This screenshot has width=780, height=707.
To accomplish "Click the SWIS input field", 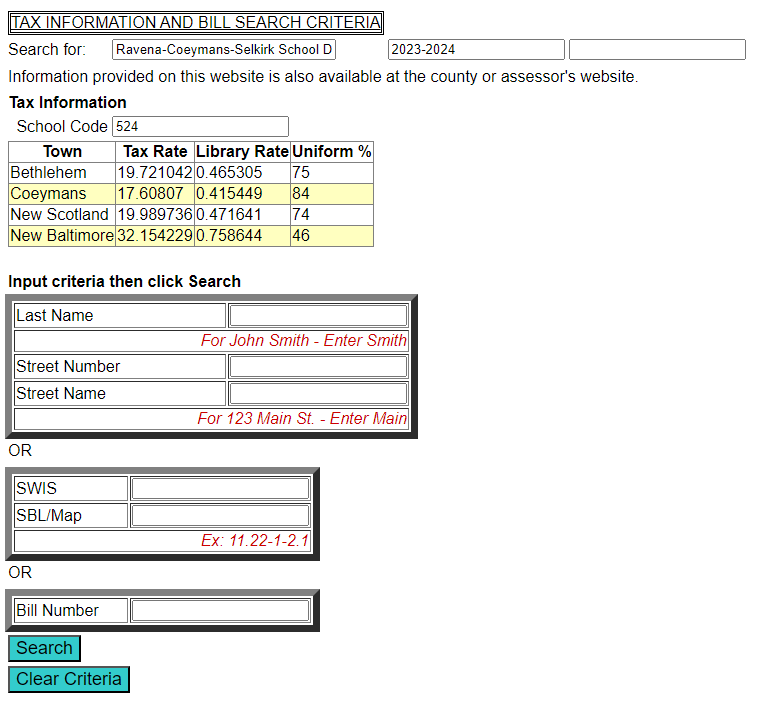I will pyautogui.click(x=220, y=489).
